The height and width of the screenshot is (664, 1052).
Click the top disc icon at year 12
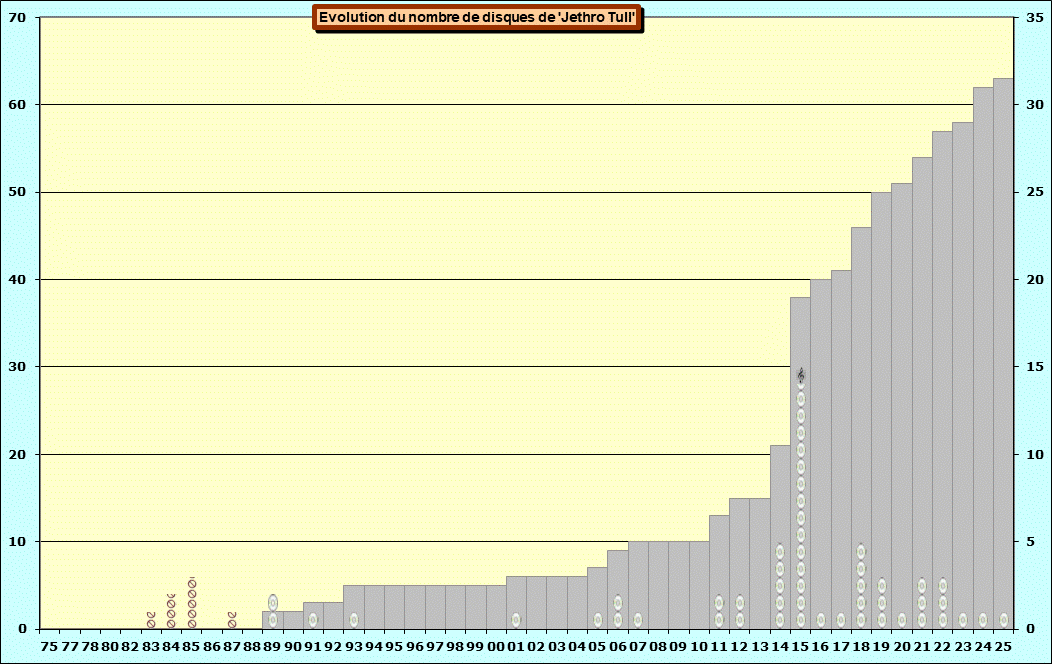coord(739,602)
